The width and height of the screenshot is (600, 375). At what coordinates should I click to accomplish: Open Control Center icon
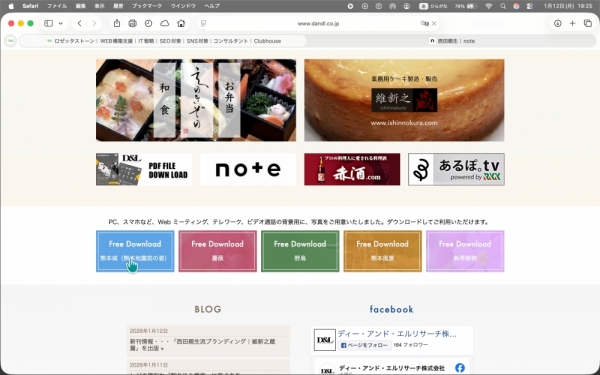pos(530,6)
